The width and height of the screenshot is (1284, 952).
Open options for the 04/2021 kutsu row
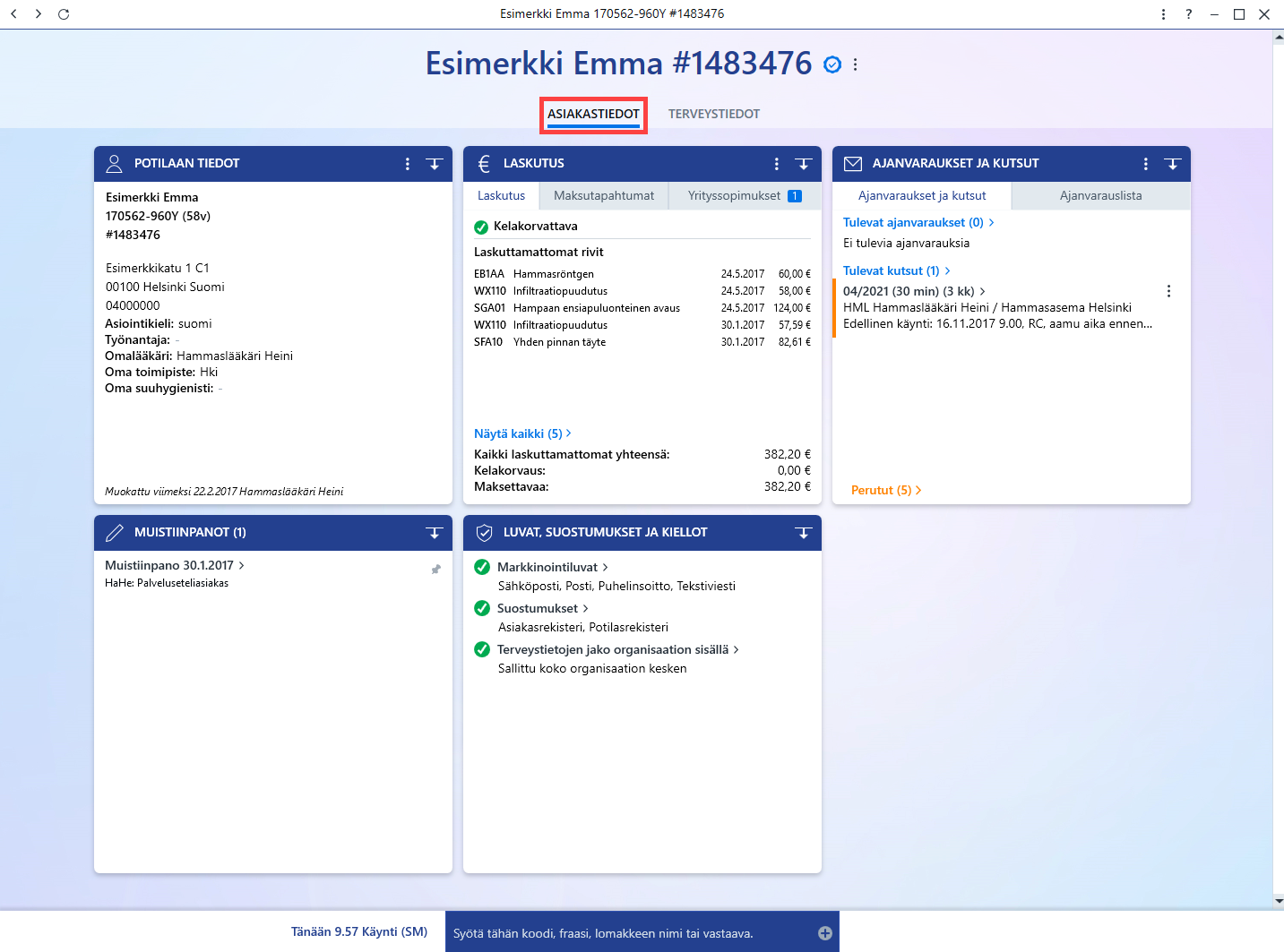coord(1168,291)
